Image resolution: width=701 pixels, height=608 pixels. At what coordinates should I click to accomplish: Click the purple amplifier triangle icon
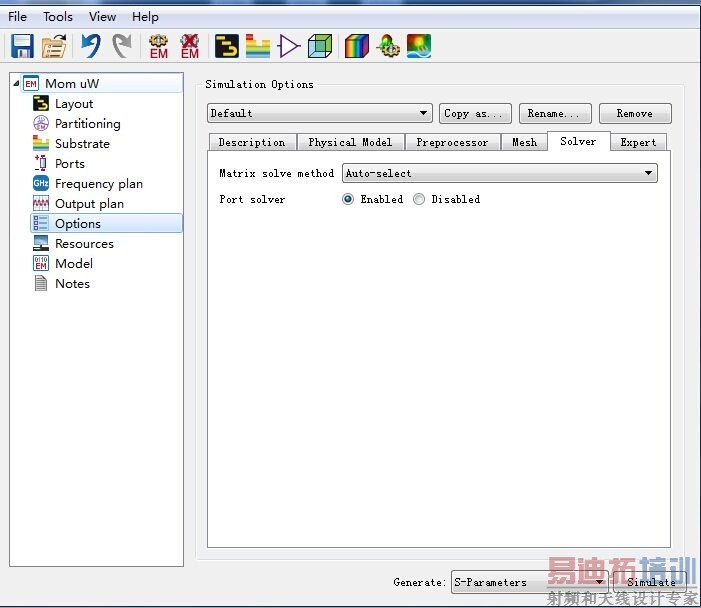tap(288, 46)
